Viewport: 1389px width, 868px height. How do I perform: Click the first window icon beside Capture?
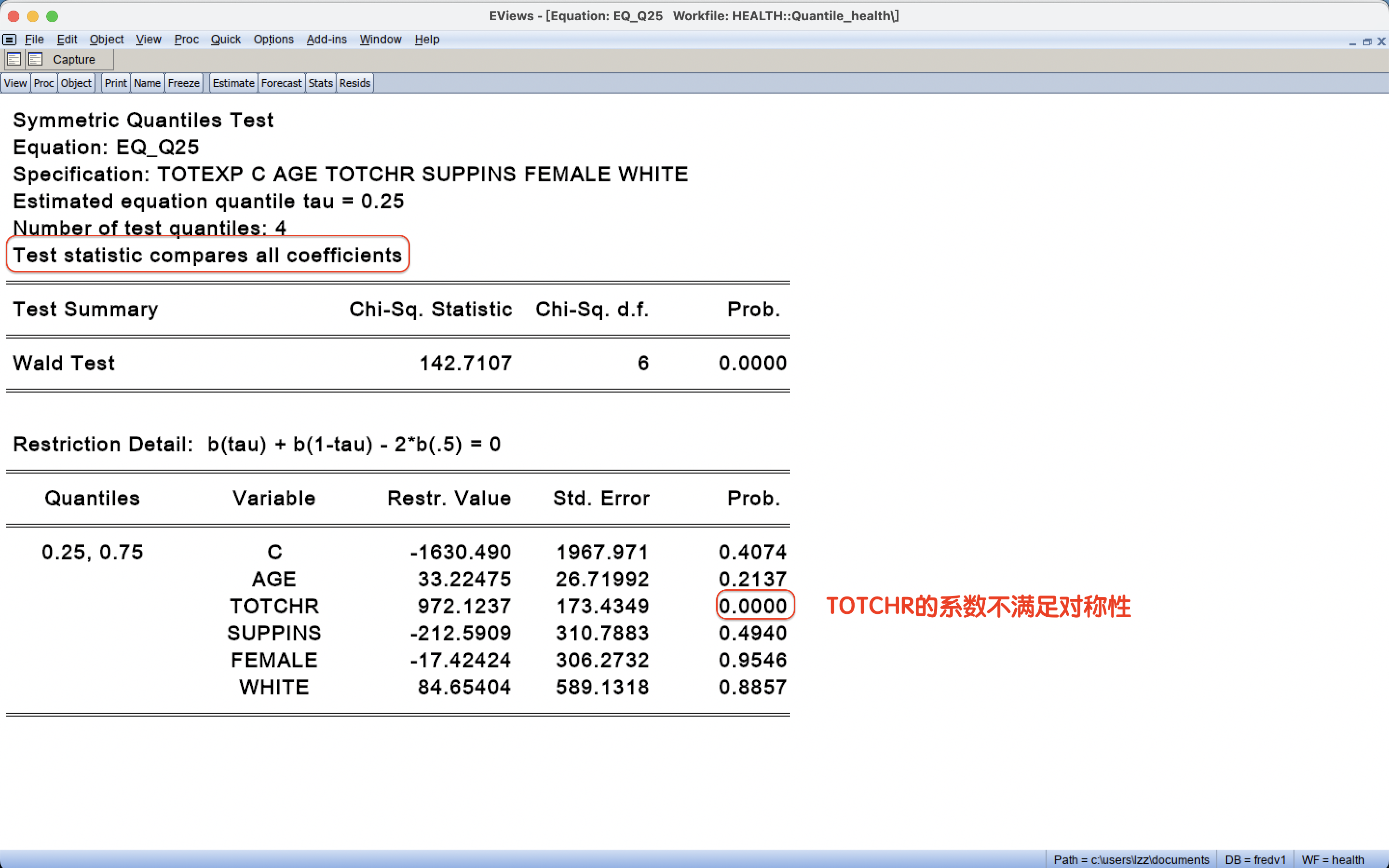point(14,59)
